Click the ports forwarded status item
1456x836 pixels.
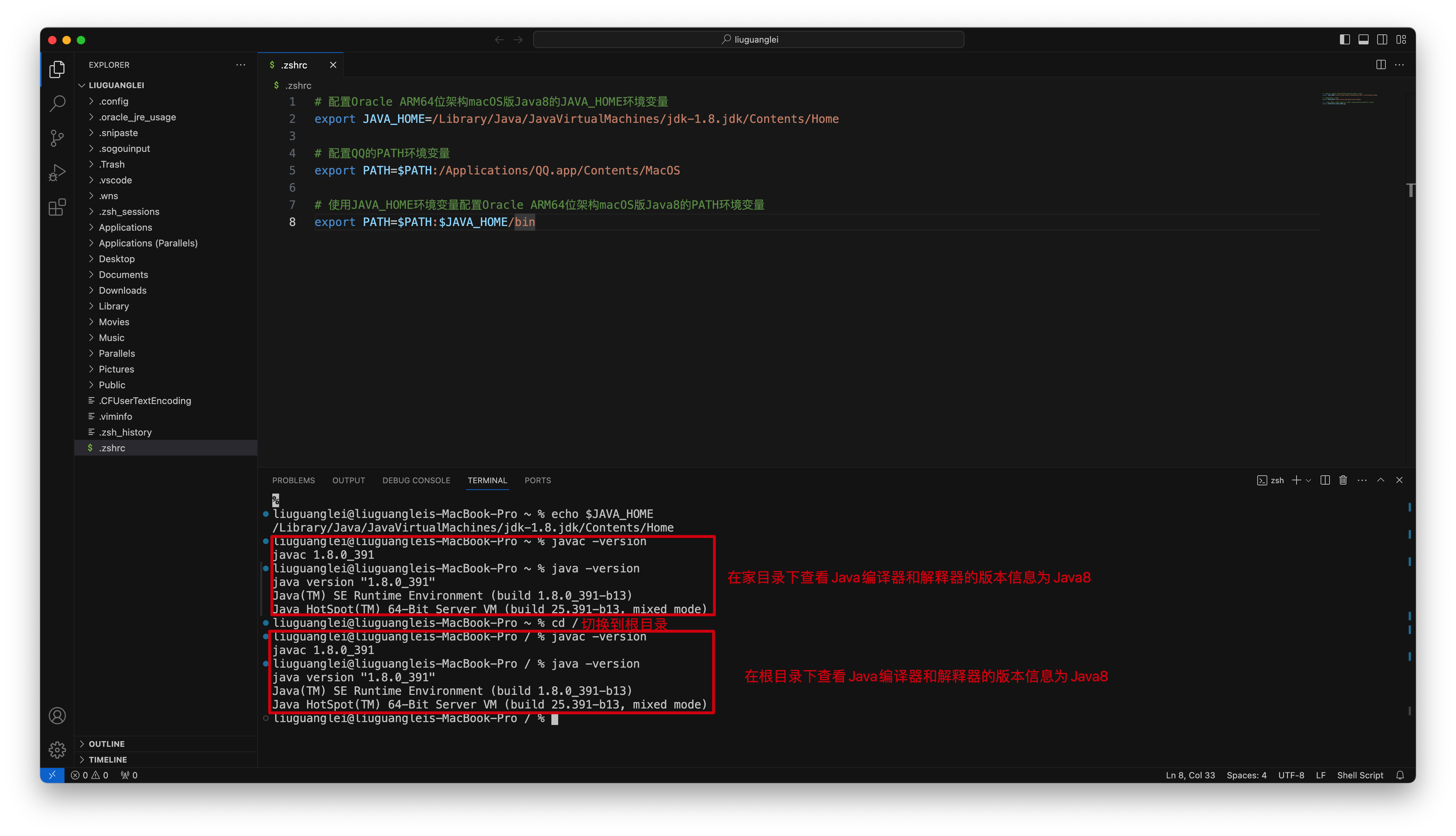click(129, 775)
